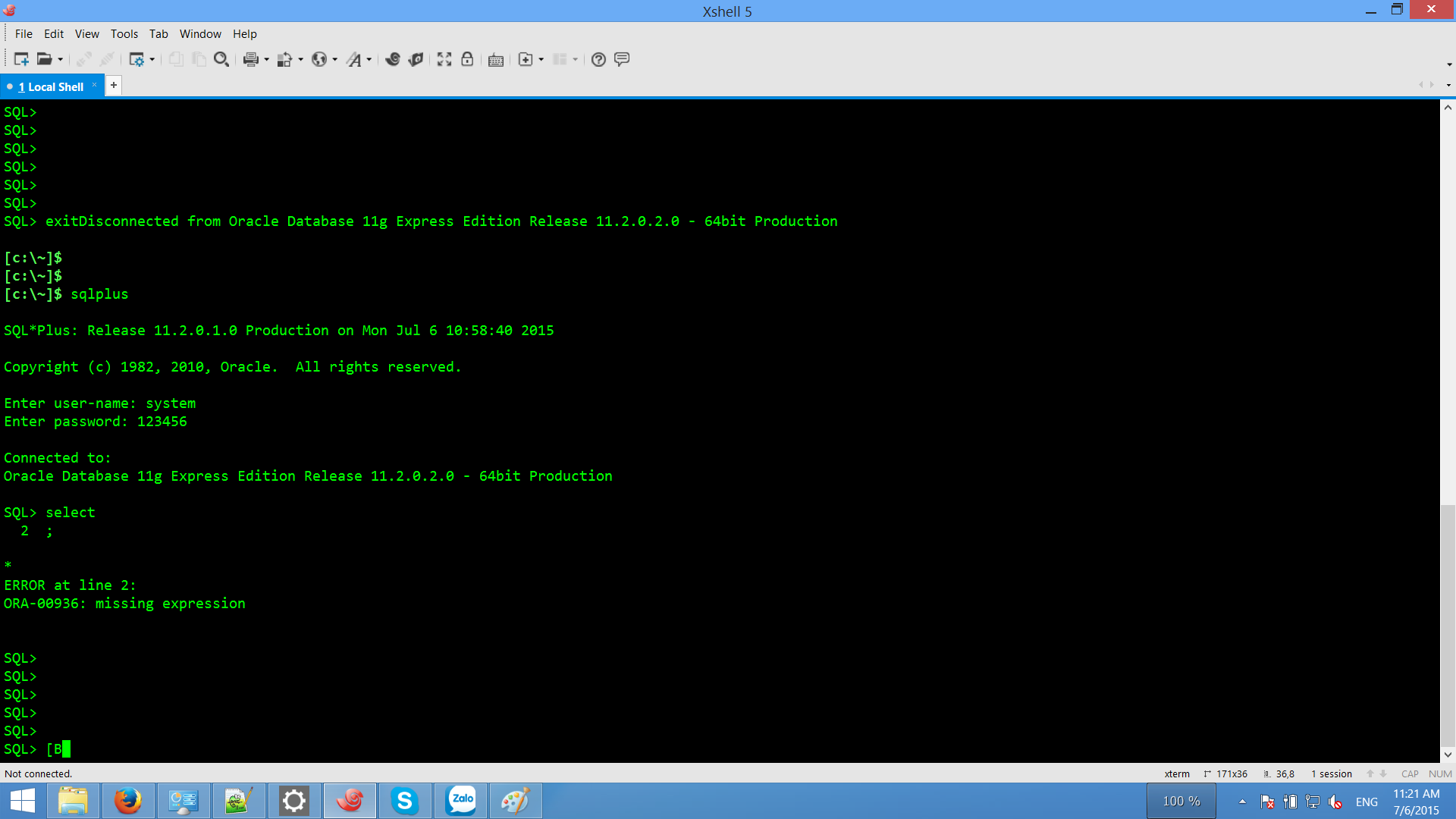Click the Paste icon in toolbar

coord(199,59)
